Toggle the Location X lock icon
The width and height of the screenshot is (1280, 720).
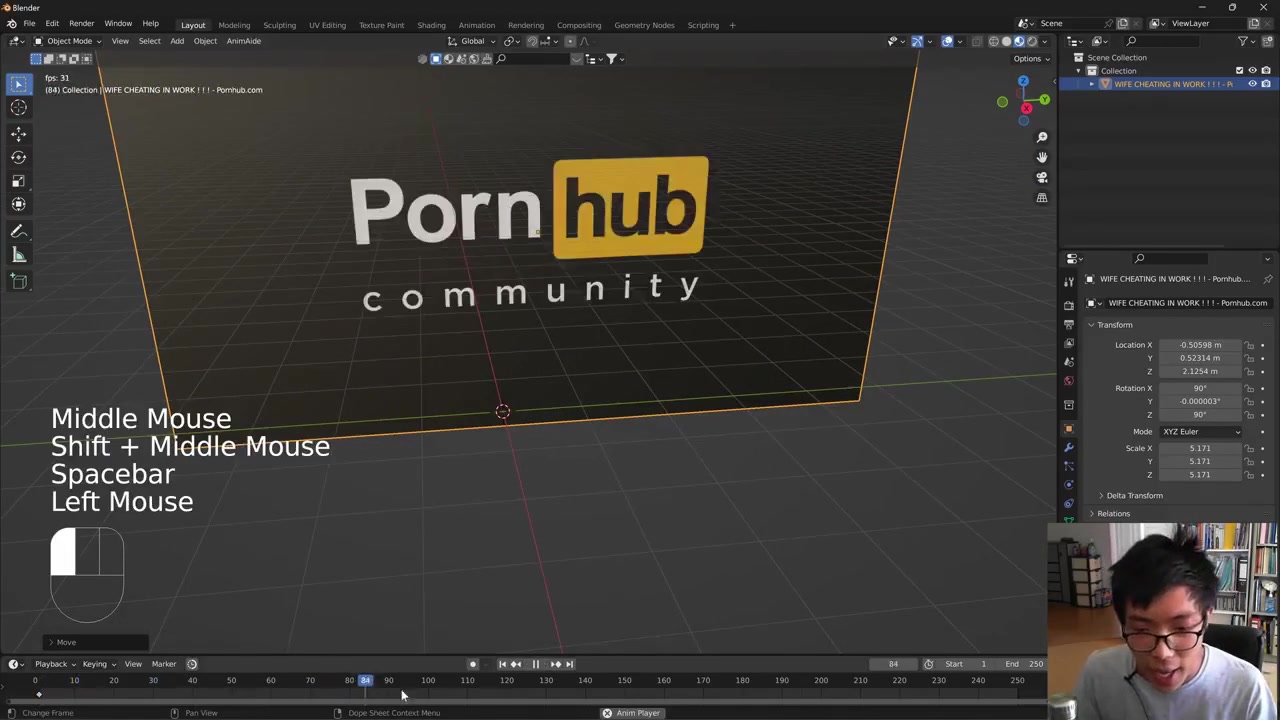(x=1249, y=345)
